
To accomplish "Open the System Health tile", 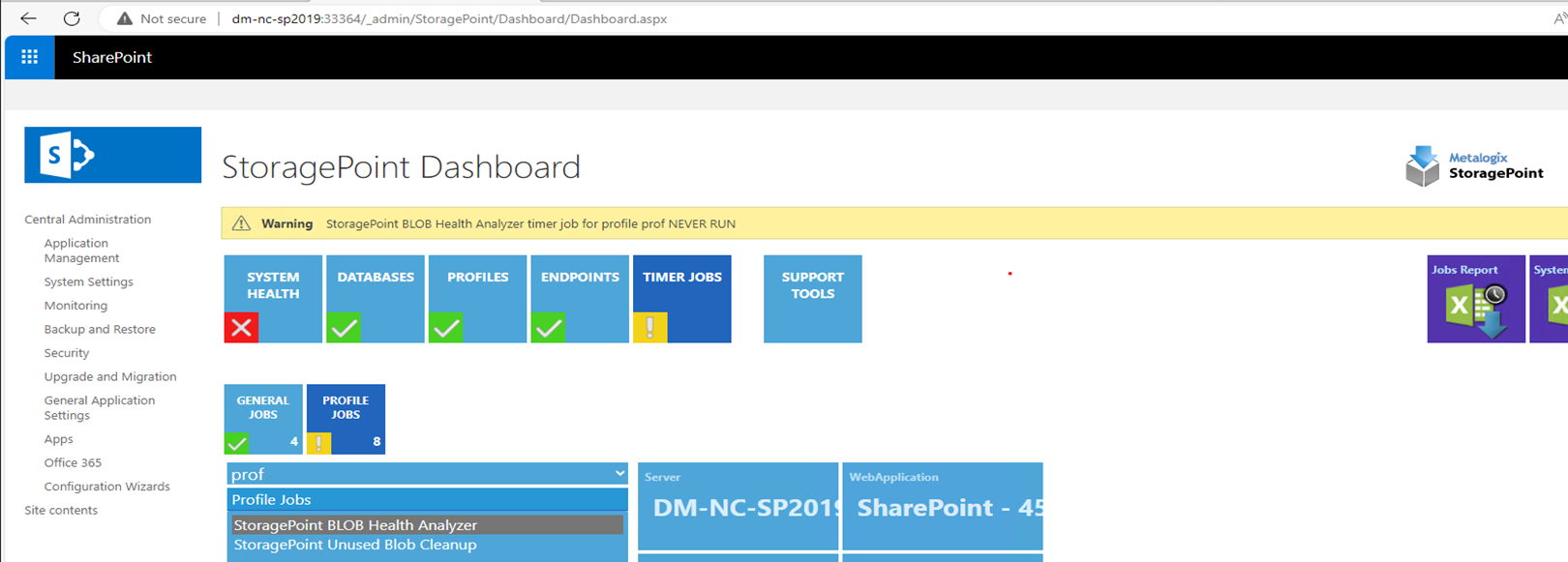I will tap(273, 299).
